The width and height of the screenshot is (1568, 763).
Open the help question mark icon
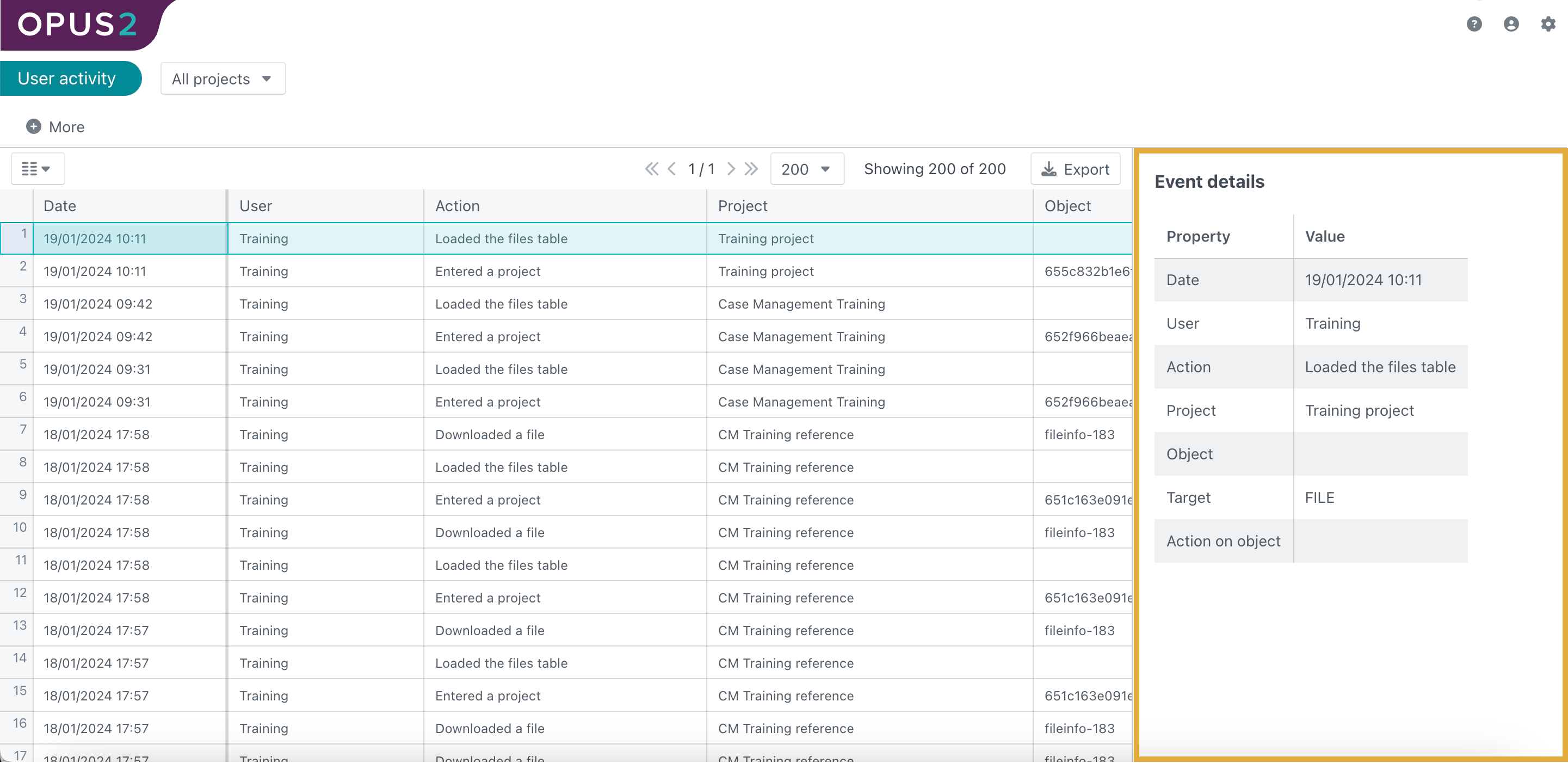pyautogui.click(x=1474, y=24)
